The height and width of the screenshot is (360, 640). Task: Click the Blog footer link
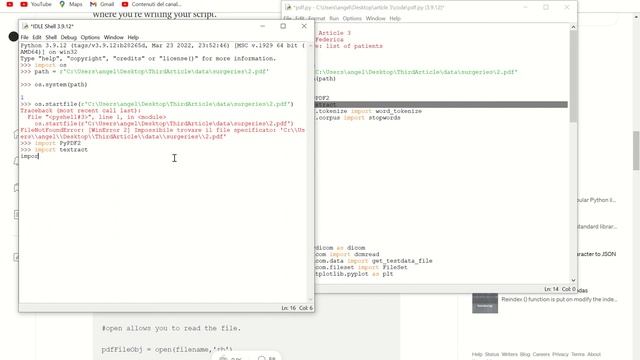point(525,354)
